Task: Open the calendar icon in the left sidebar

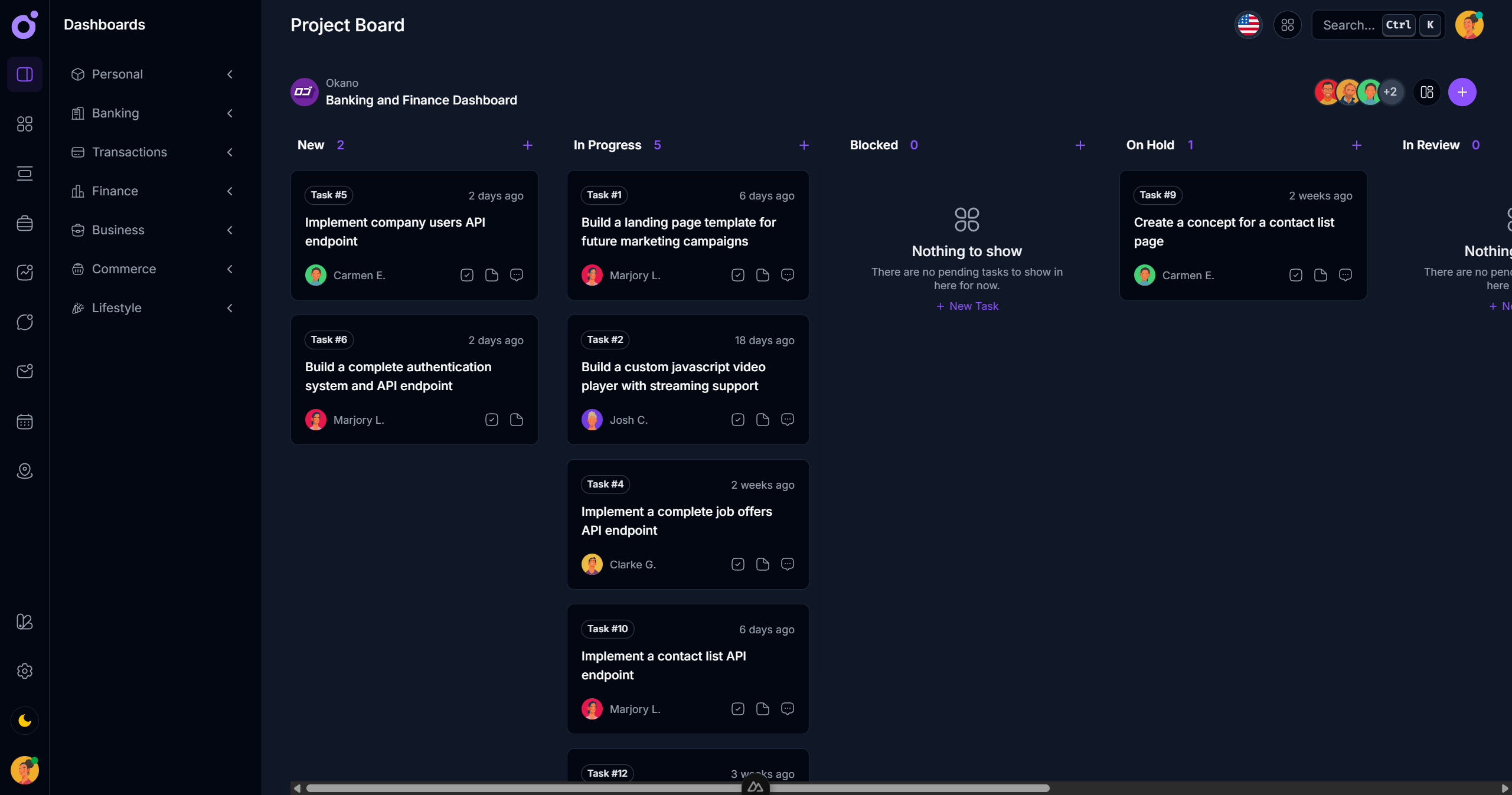Action: [24, 421]
